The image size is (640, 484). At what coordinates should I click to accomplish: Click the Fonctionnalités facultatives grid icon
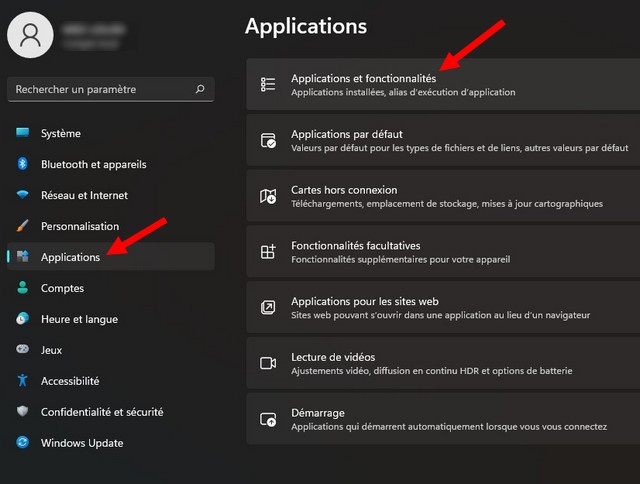tap(268, 251)
